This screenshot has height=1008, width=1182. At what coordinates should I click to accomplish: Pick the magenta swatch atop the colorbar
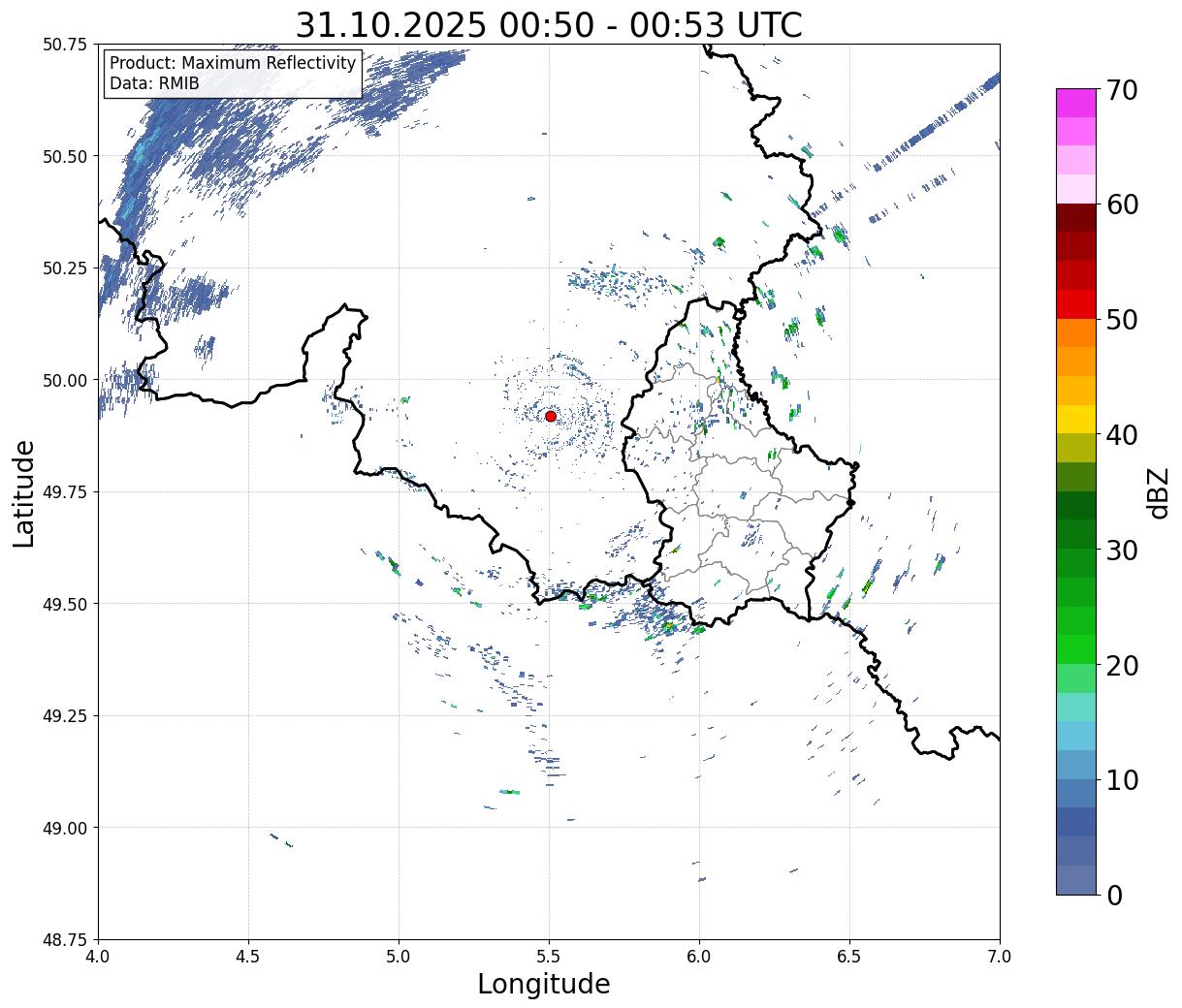pyautogui.click(x=1075, y=103)
